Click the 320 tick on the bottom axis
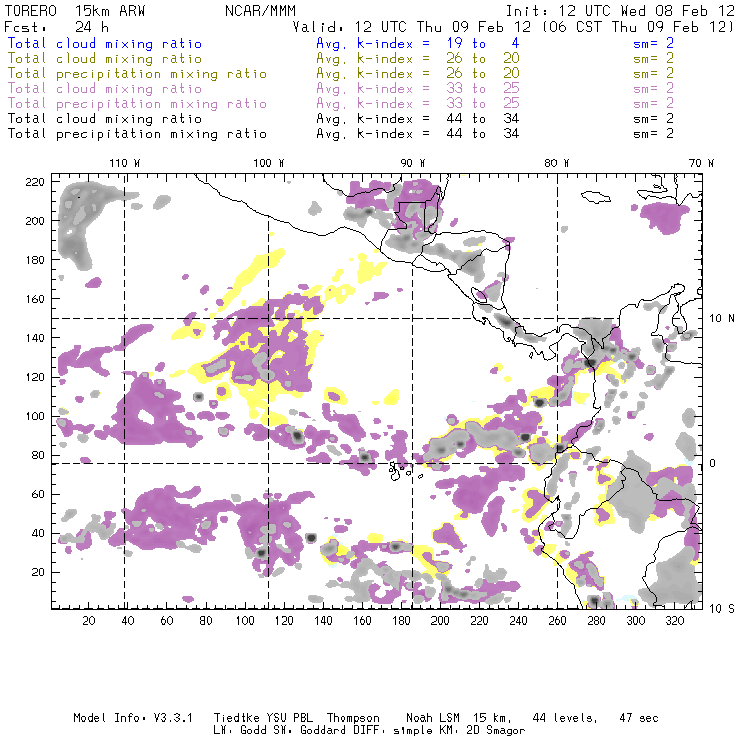The image size is (740, 740). coord(675,621)
